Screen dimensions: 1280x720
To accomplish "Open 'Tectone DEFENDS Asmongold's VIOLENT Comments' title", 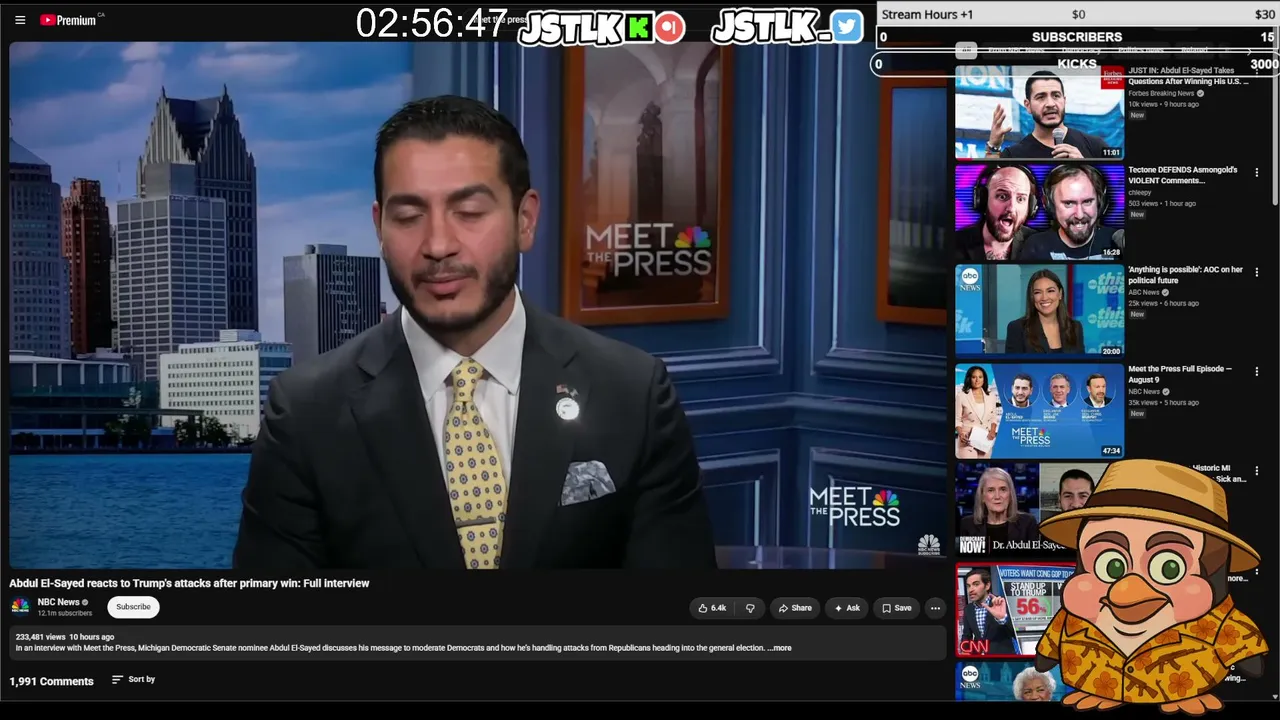I will point(1183,175).
